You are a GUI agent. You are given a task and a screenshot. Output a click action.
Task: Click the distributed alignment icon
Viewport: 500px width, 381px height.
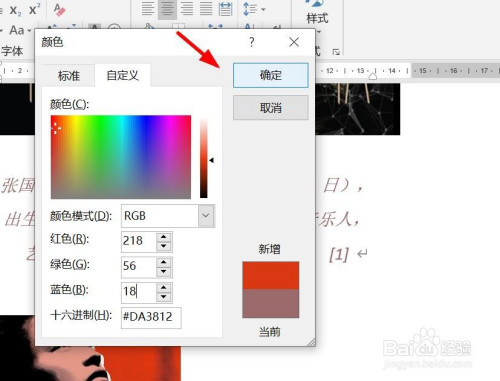click(x=225, y=9)
